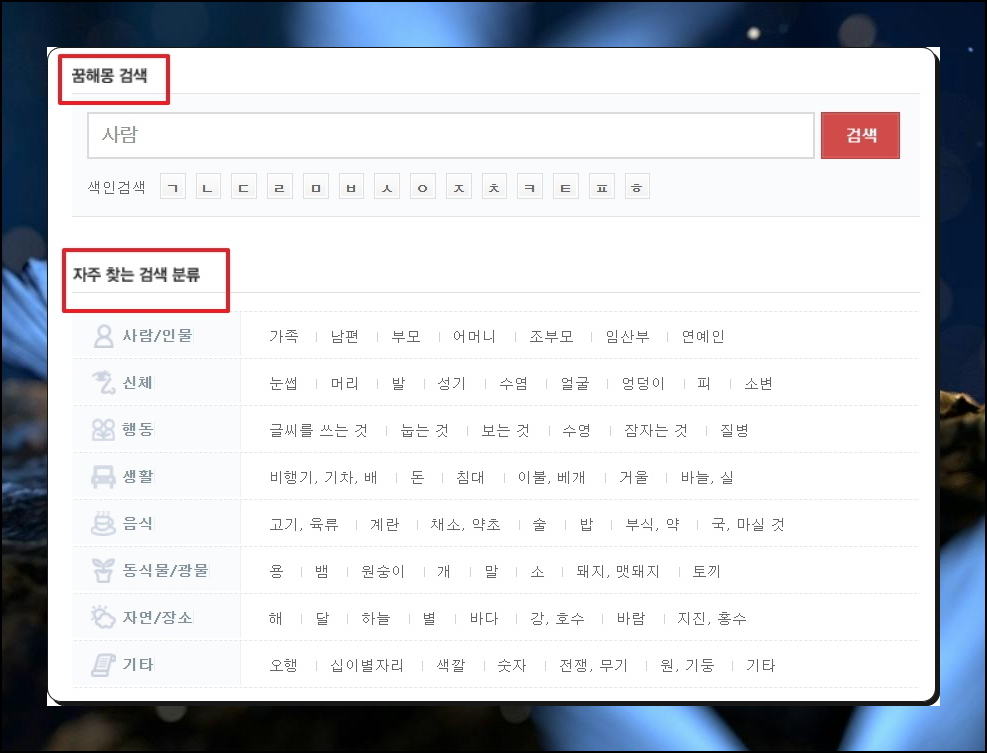
Task: Click the 기타 scroll paper icon
Action: click(x=103, y=665)
